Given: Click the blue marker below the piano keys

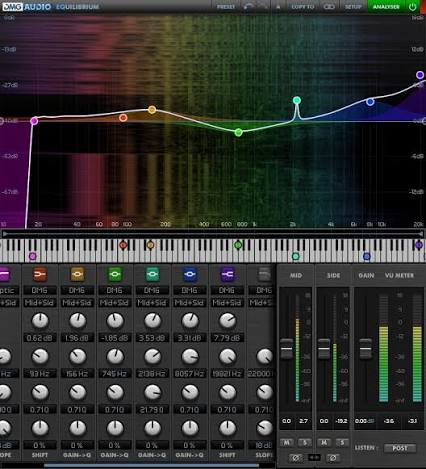Looking at the screenshot, I should 367,256.
